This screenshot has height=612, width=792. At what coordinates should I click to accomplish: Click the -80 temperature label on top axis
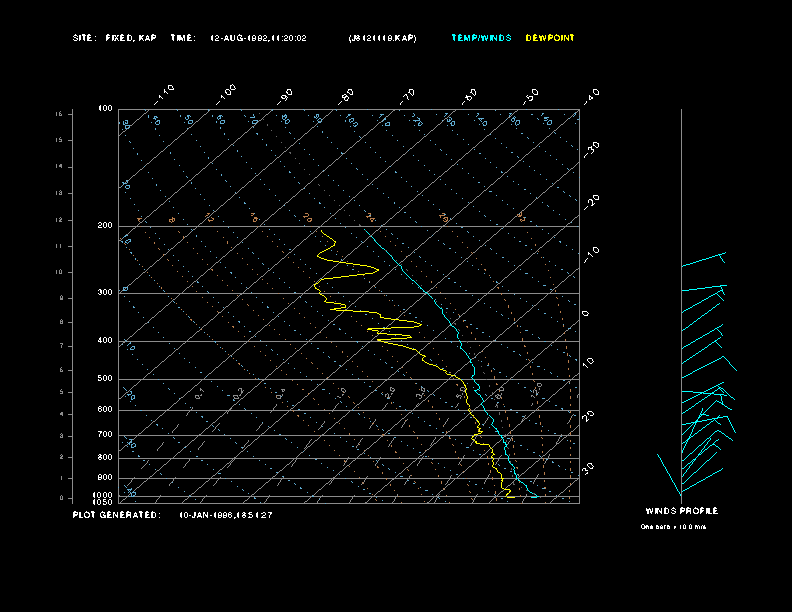(347, 95)
